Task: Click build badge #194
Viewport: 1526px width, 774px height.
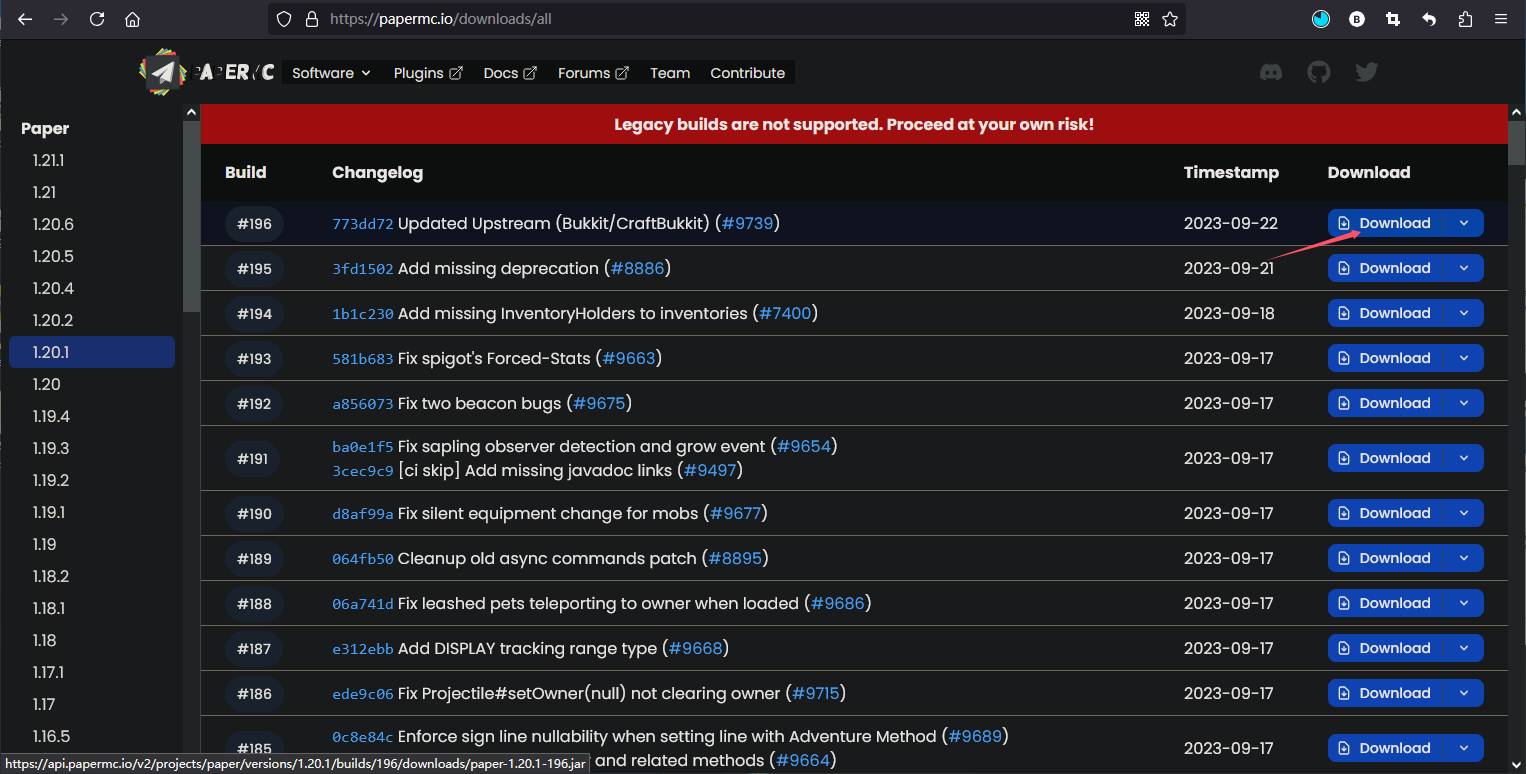Action: coord(254,313)
